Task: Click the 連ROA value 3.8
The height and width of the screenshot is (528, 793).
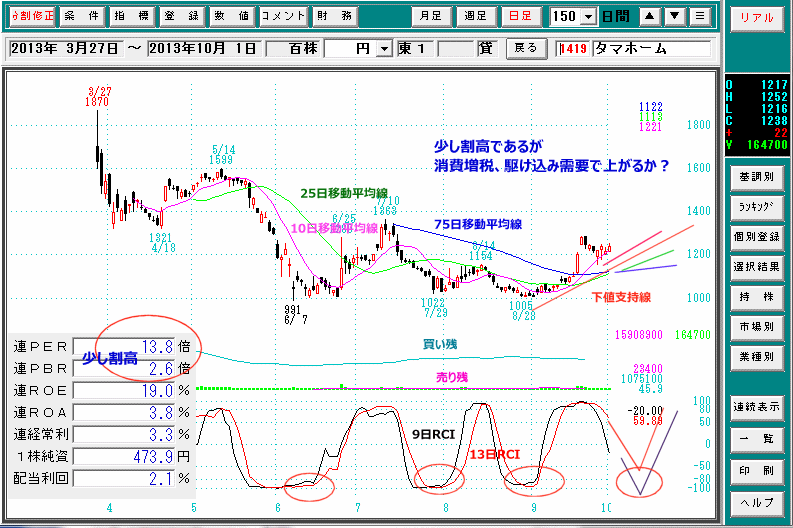Action: click(161, 413)
